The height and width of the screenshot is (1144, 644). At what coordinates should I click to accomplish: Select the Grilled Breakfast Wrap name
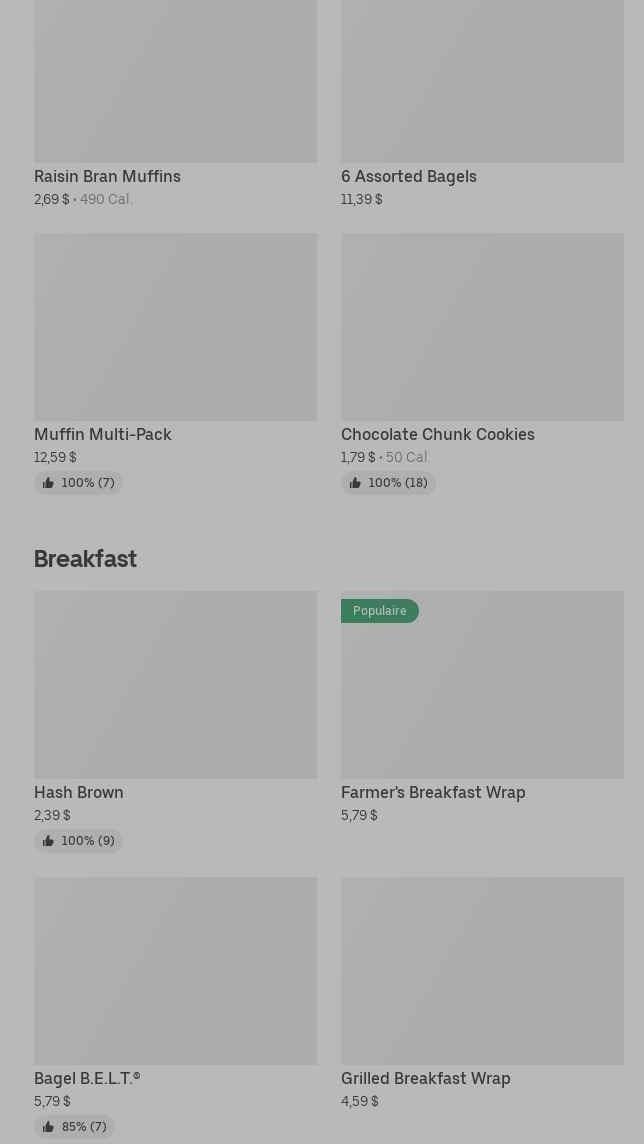tap(425, 1078)
